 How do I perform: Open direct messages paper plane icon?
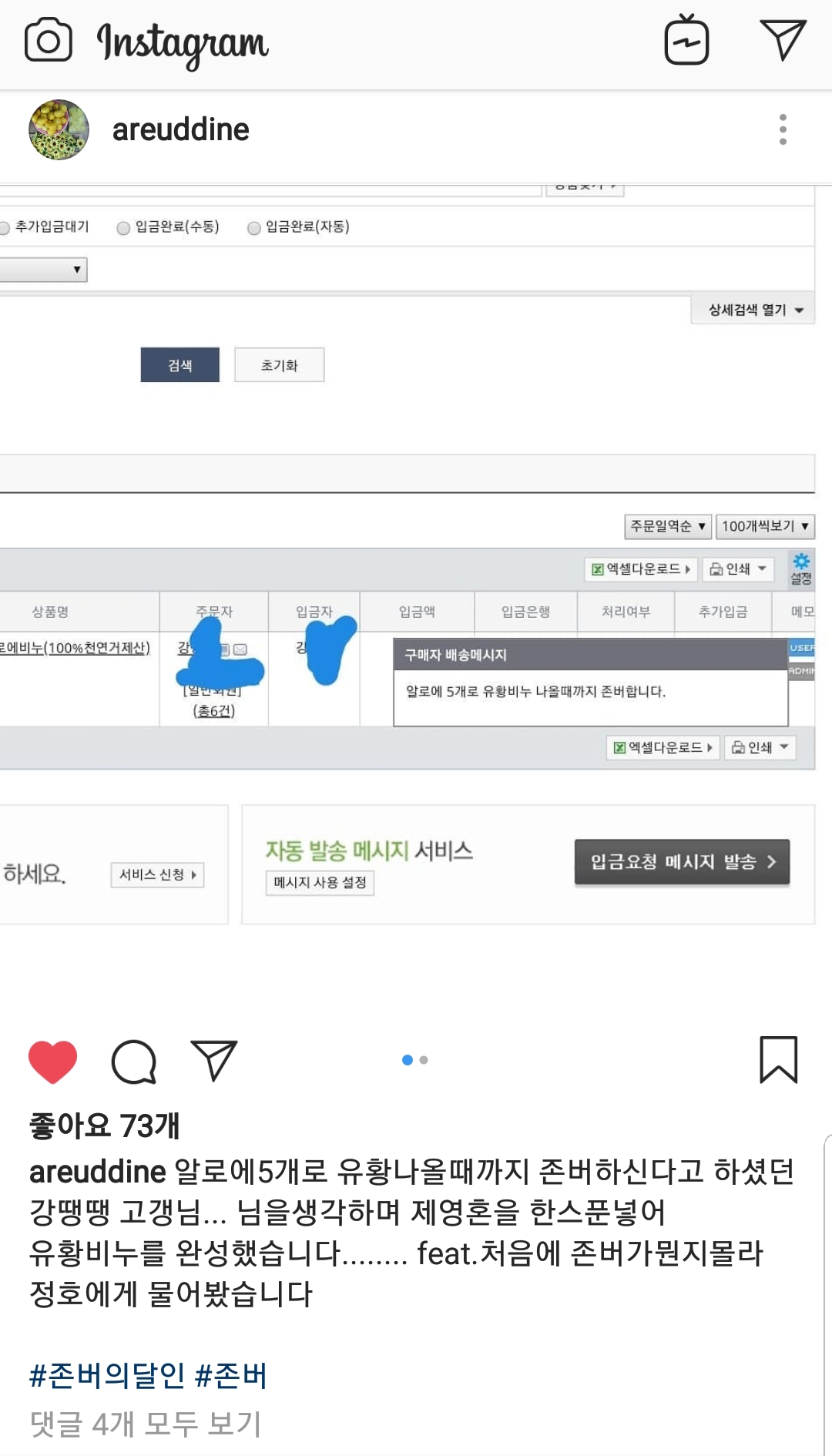tap(783, 39)
